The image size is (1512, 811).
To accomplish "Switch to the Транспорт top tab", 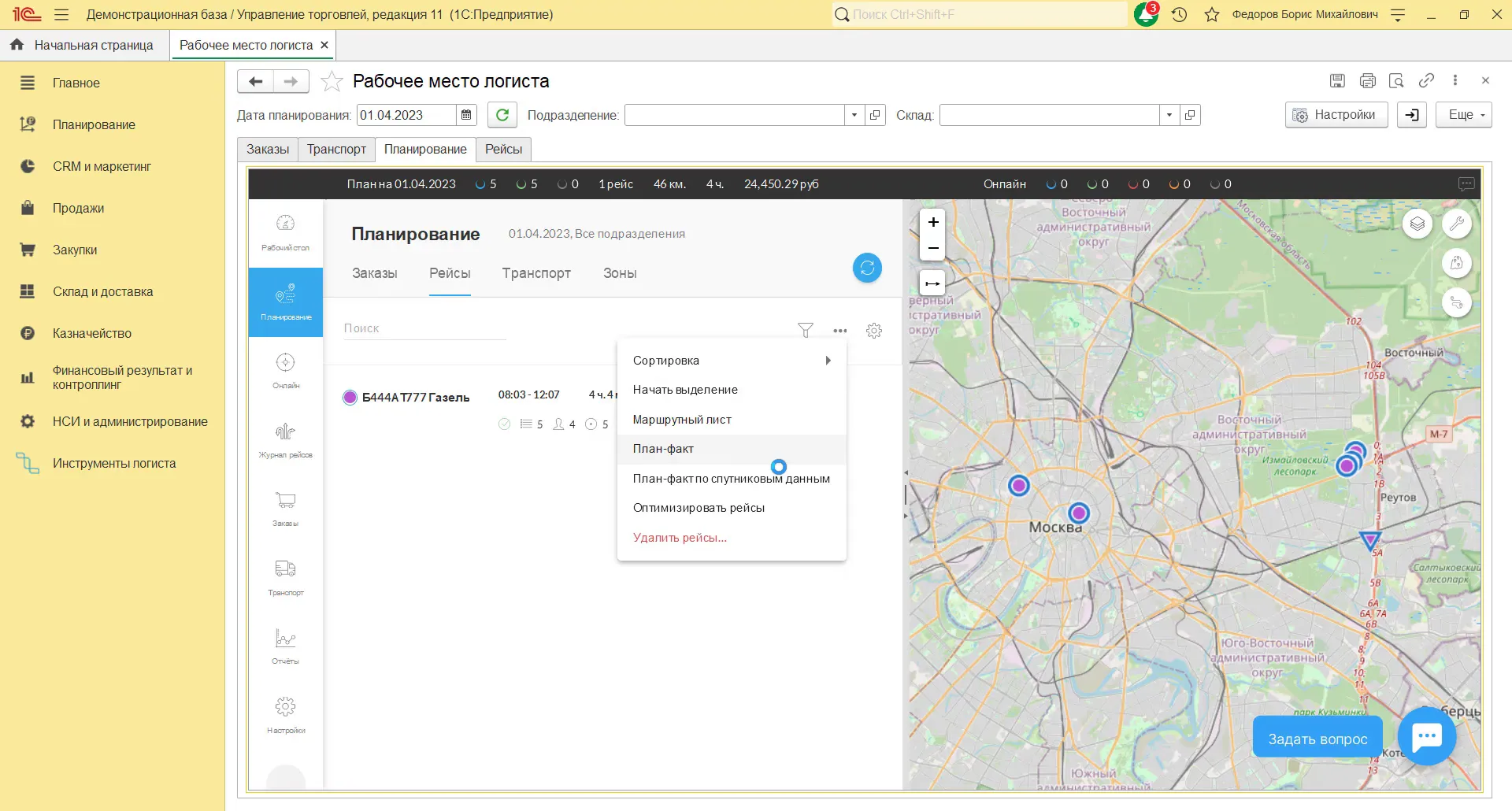I will pyautogui.click(x=336, y=149).
